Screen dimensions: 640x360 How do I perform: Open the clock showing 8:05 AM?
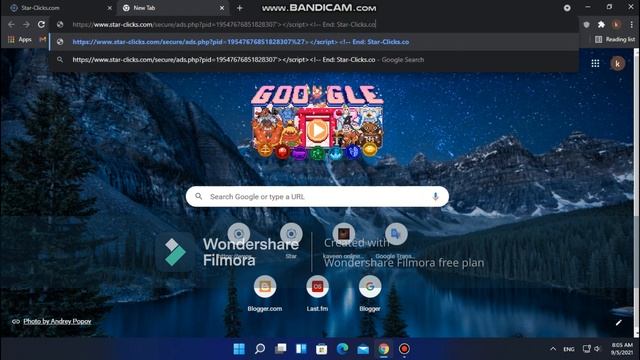pyautogui.click(x=622, y=349)
